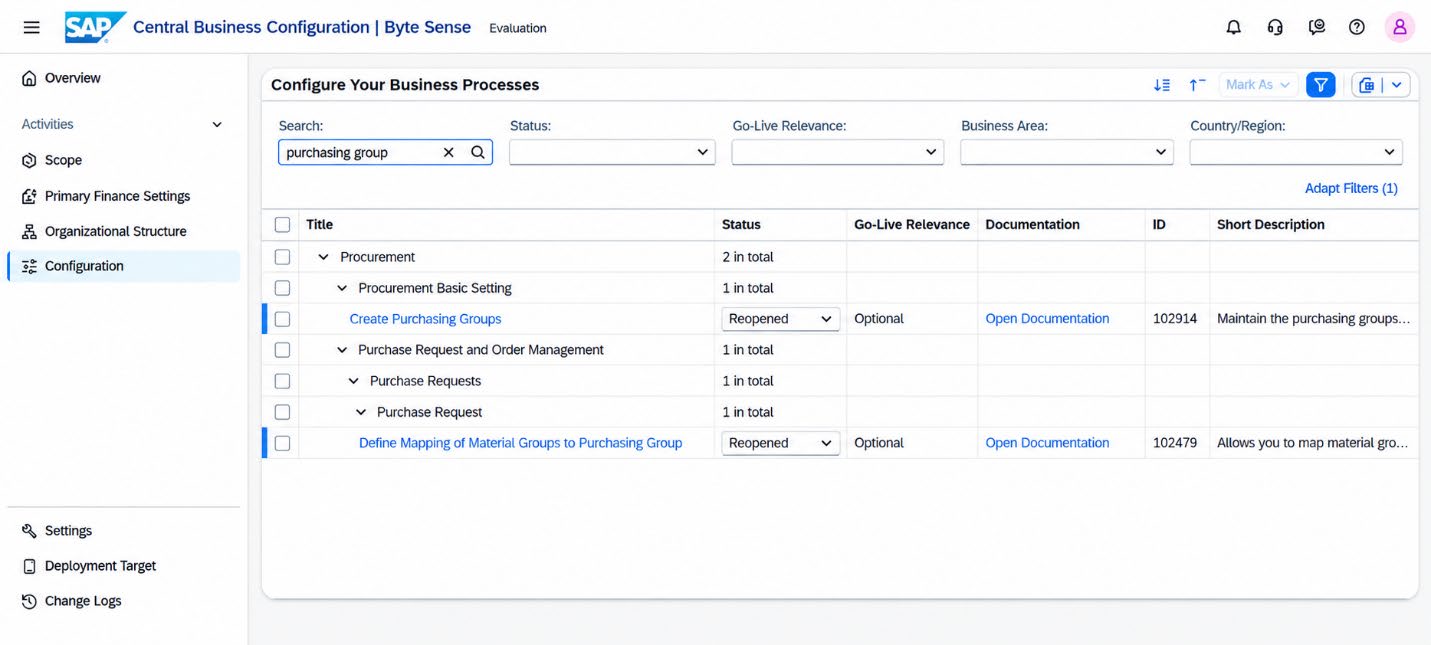The image size is (1431, 645).
Task: Open Define Mapping of Material Groups link
Action: click(x=520, y=443)
